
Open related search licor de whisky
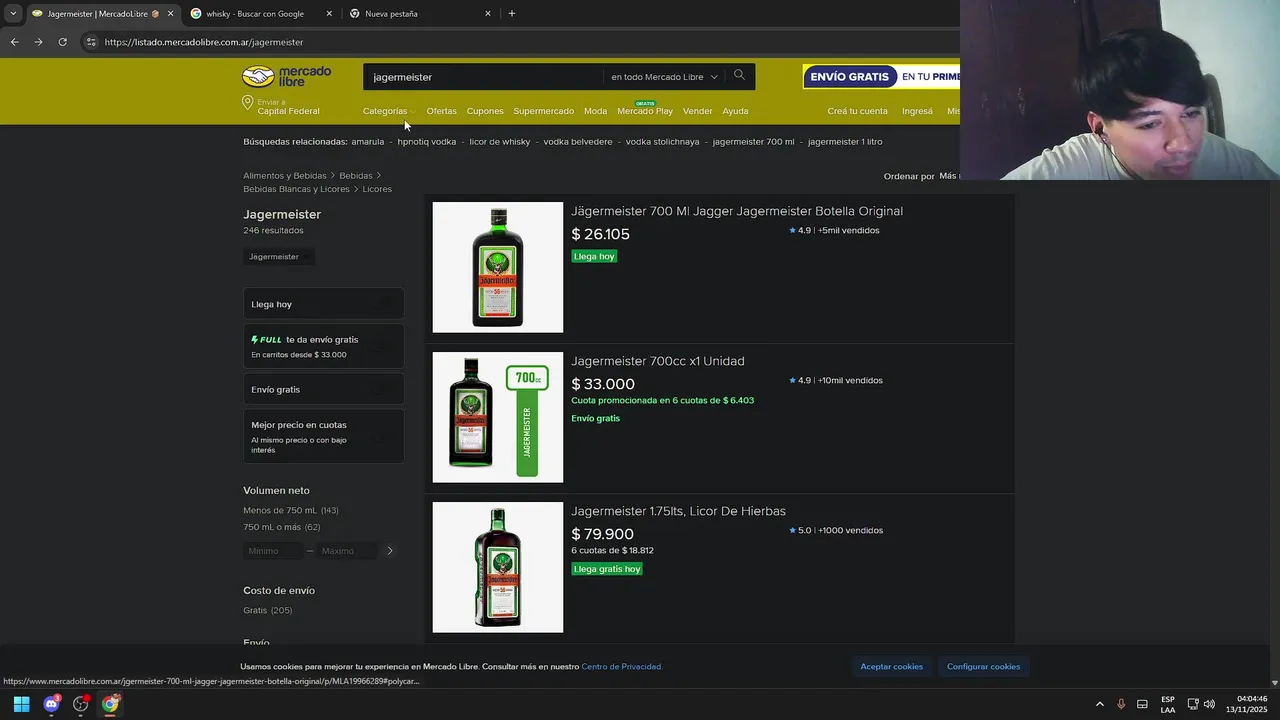500,142
